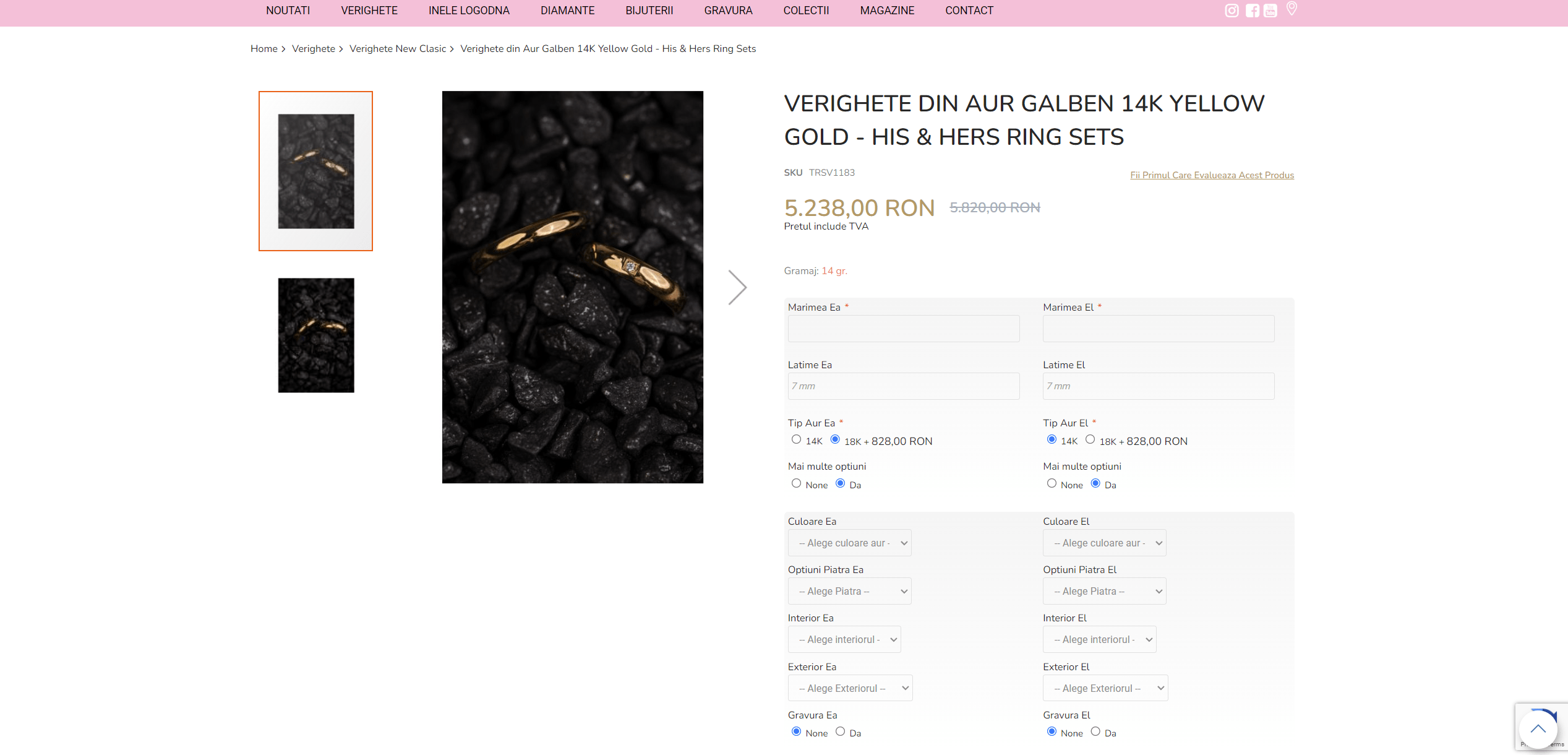Screen dimensions: 1568x755
Task: Open the Instagram social icon
Action: pyautogui.click(x=1232, y=11)
